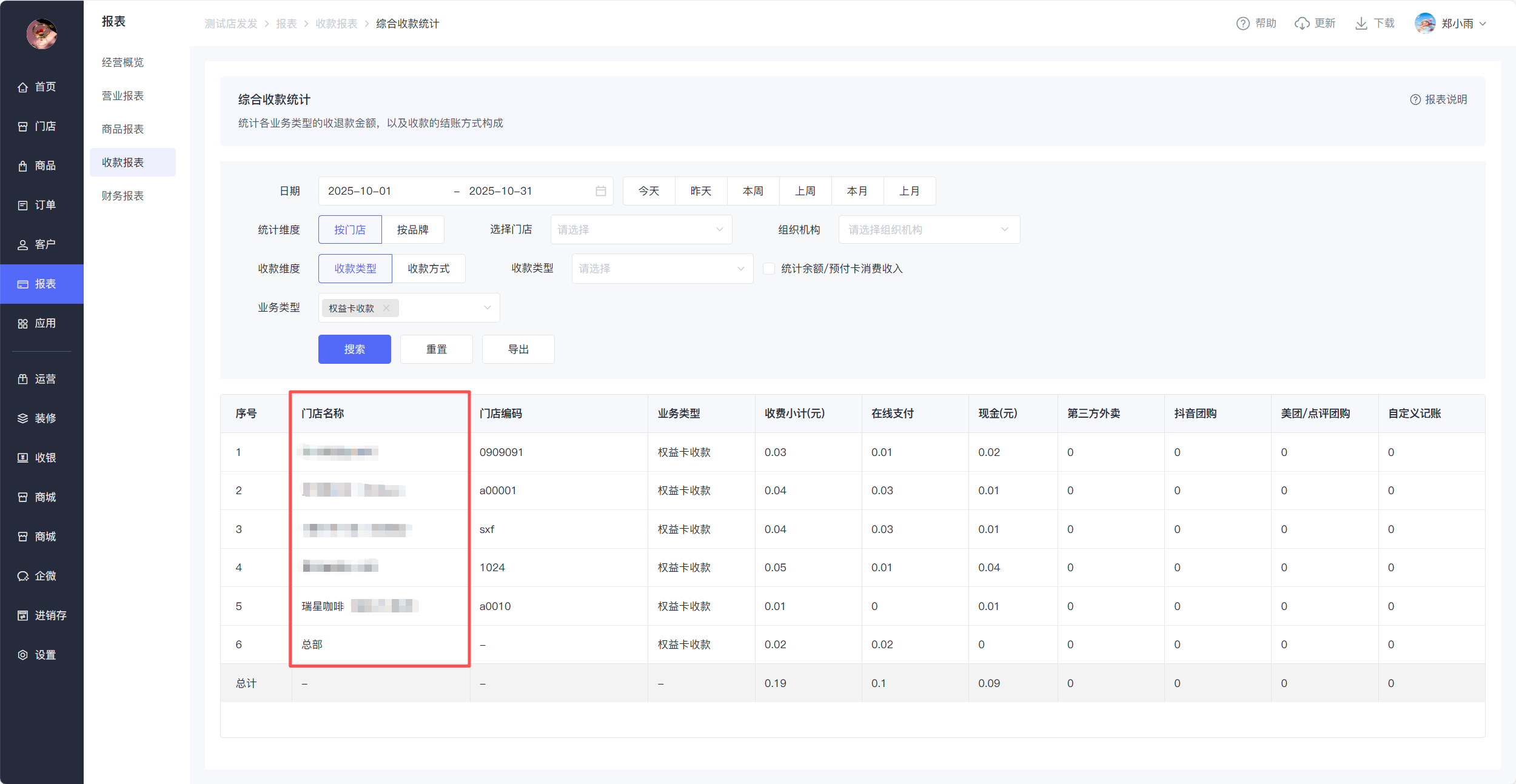This screenshot has width=1516, height=784.
Task: Enable 统计余额/预付卡消费收入 checkbox
Action: (x=768, y=269)
